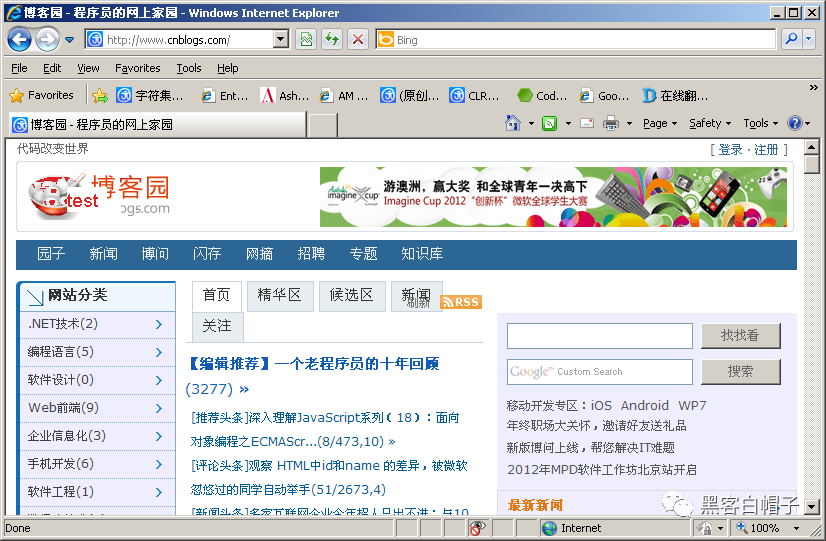Click the 找找看 search button
The image size is (826, 541).
tap(740, 336)
